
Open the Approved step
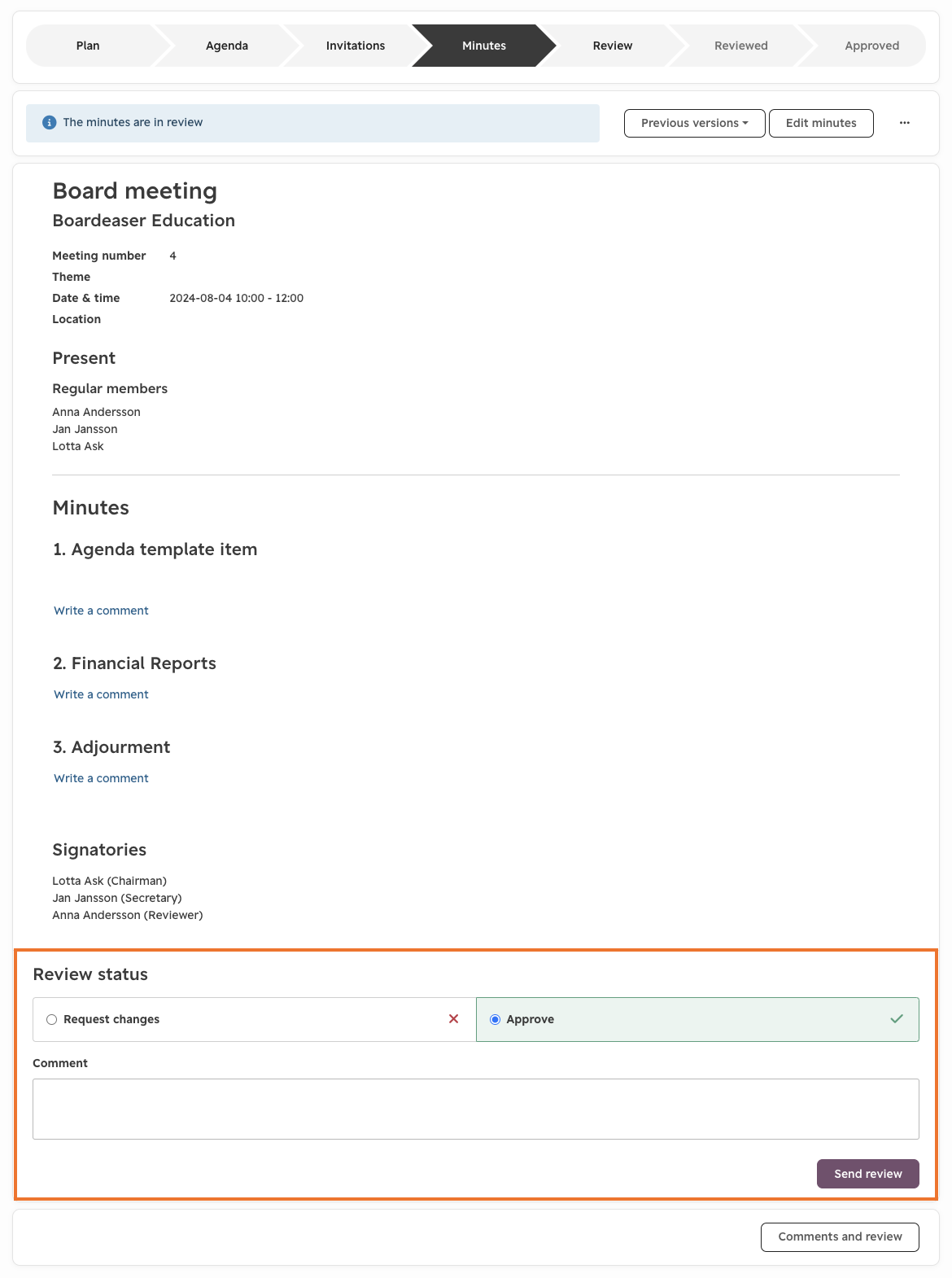coord(871,46)
